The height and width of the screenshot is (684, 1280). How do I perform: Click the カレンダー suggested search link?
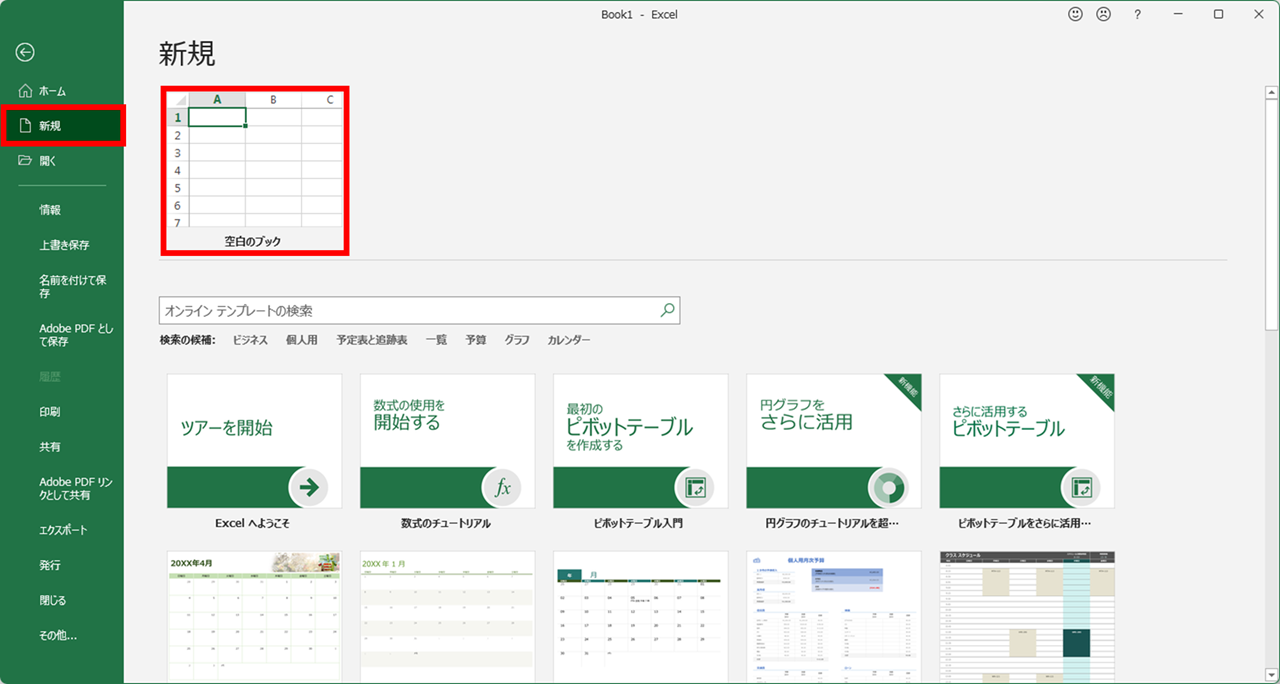(568, 340)
